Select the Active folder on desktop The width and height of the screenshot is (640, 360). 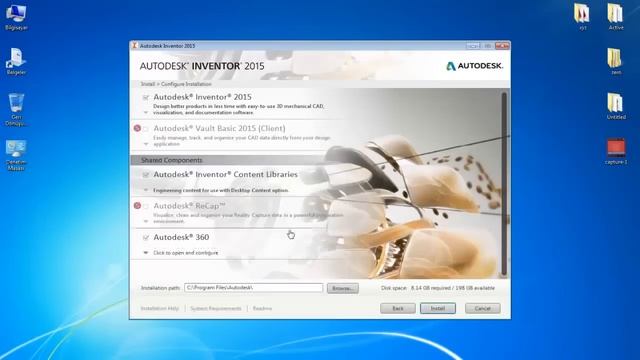point(616,17)
